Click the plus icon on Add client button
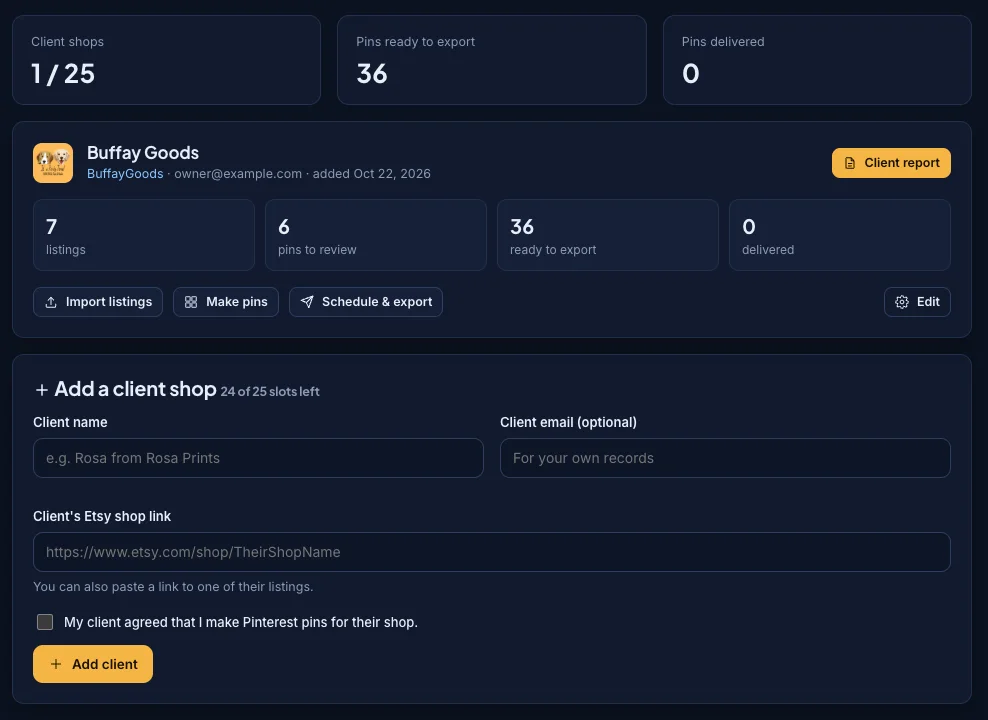Viewport: 988px width, 720px height. (x=55, y=664)
